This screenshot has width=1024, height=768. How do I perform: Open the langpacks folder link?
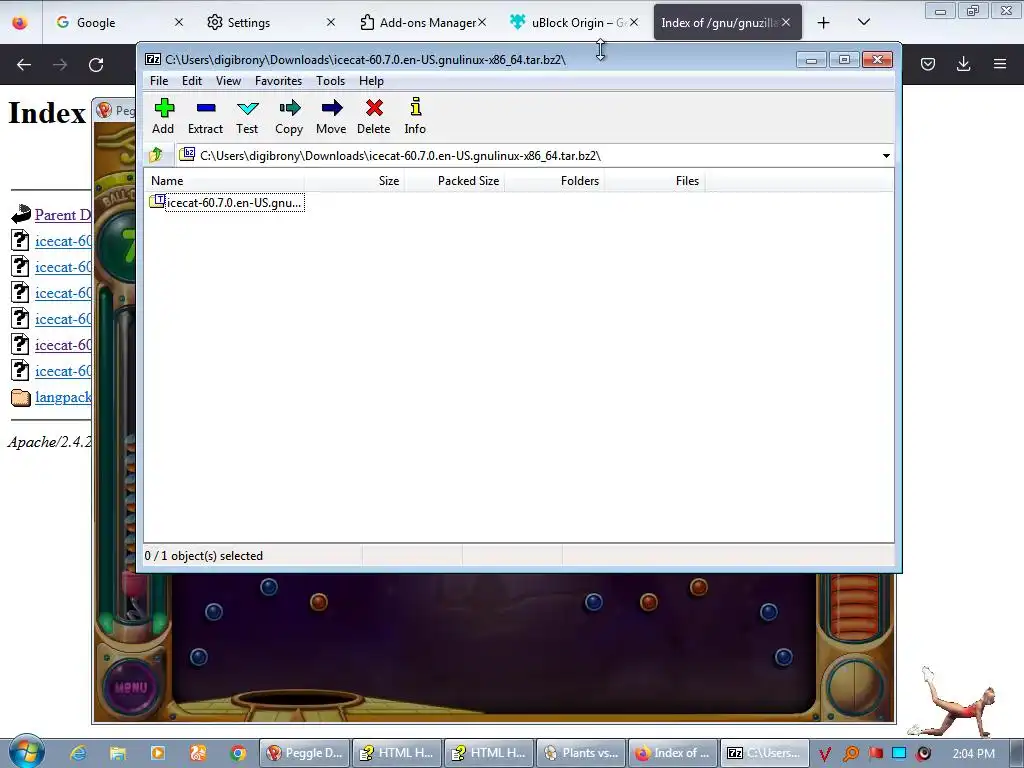(63, 397)
